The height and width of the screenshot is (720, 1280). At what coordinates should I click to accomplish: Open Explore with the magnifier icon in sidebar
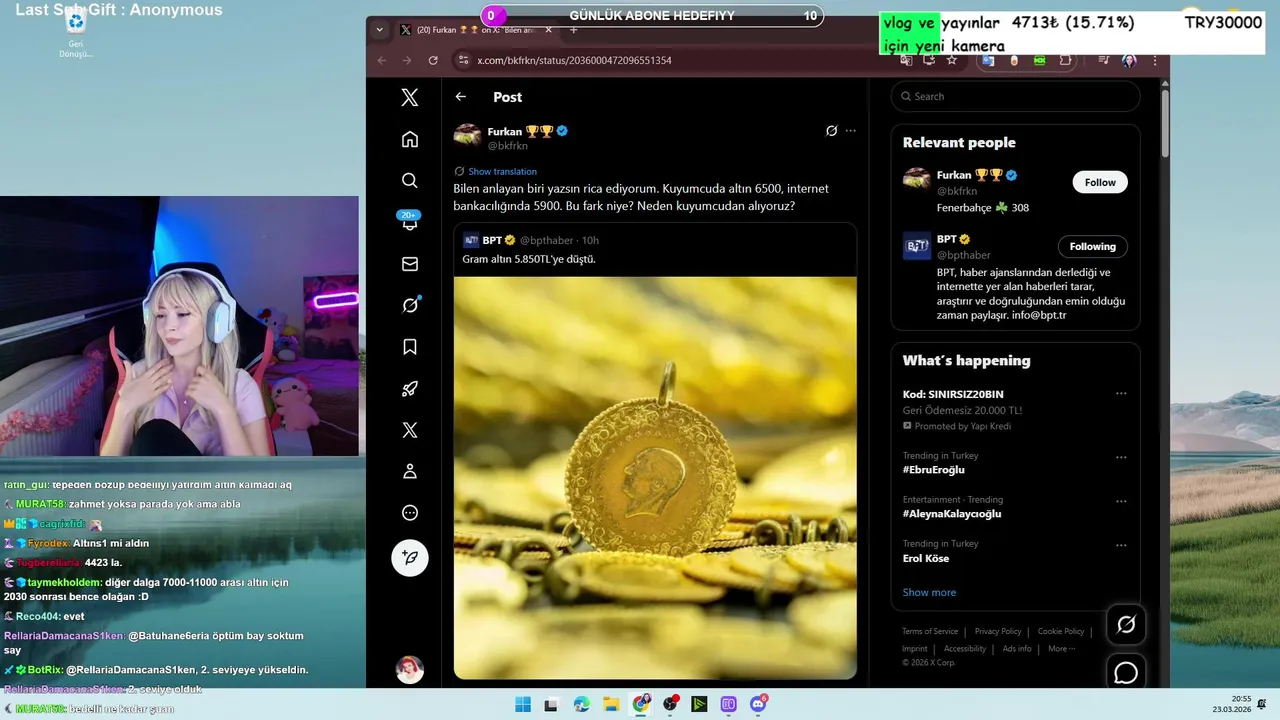pos(410,181)
